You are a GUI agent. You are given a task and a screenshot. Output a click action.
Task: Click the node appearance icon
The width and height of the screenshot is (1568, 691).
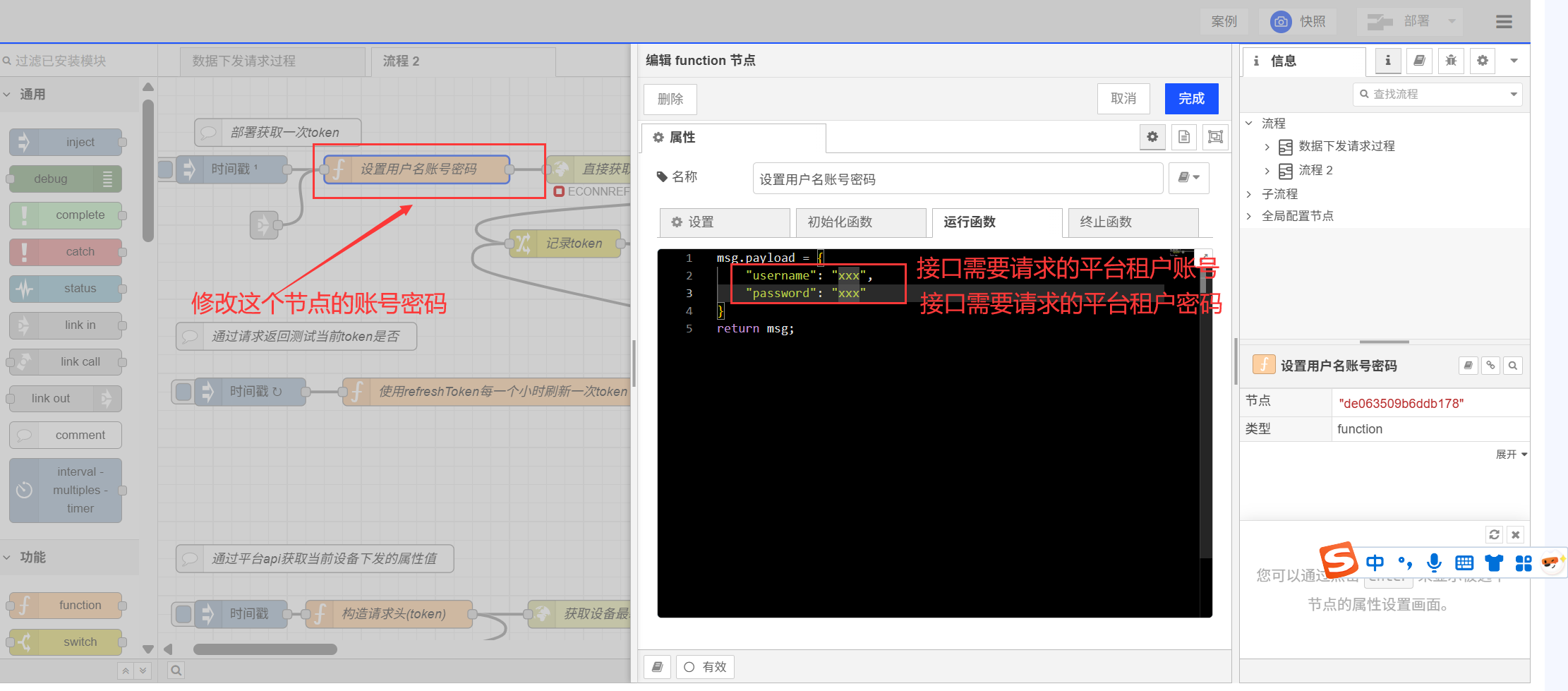click(x=1214, y=137)
